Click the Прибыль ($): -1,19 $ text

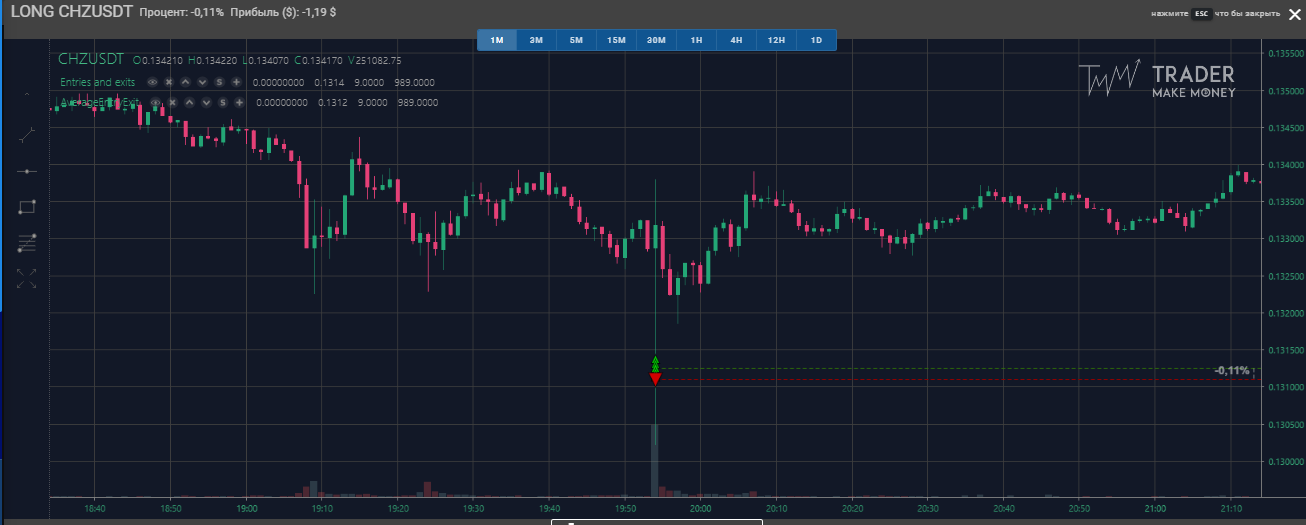click(x=282, y=14)
